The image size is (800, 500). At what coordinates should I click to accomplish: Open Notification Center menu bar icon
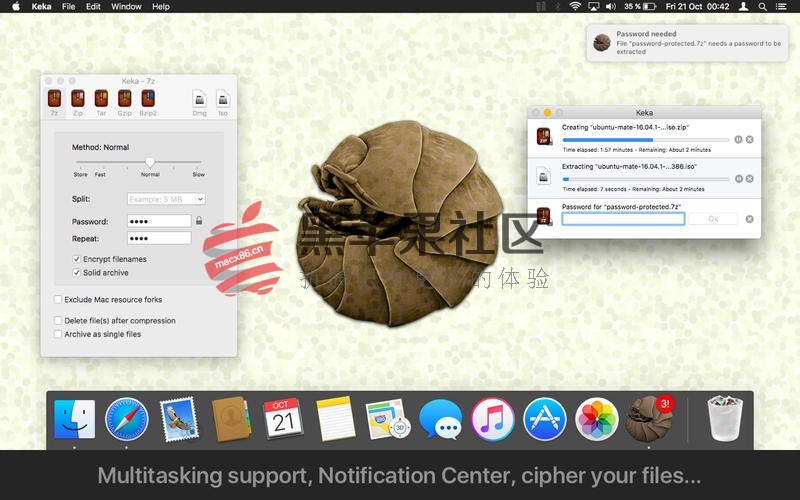pos(781,7)
